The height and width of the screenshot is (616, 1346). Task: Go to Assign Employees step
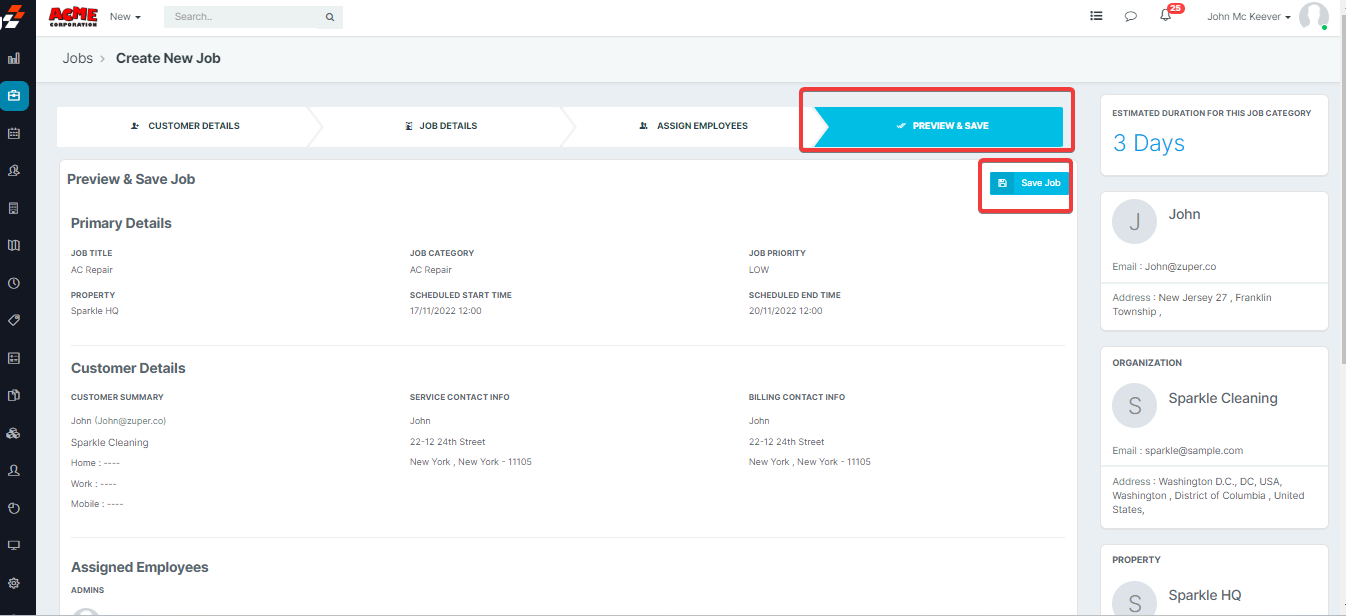coord(694,126)
